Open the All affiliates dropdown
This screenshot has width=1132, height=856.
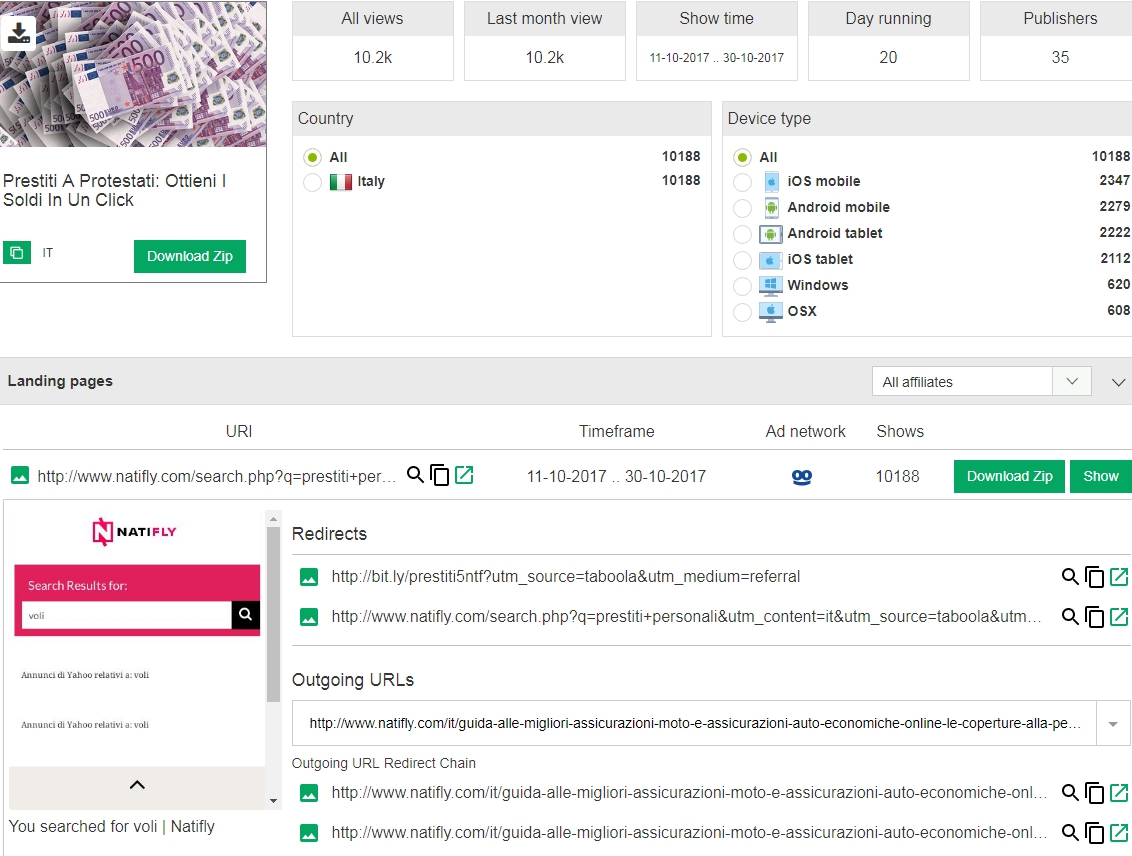982,381
